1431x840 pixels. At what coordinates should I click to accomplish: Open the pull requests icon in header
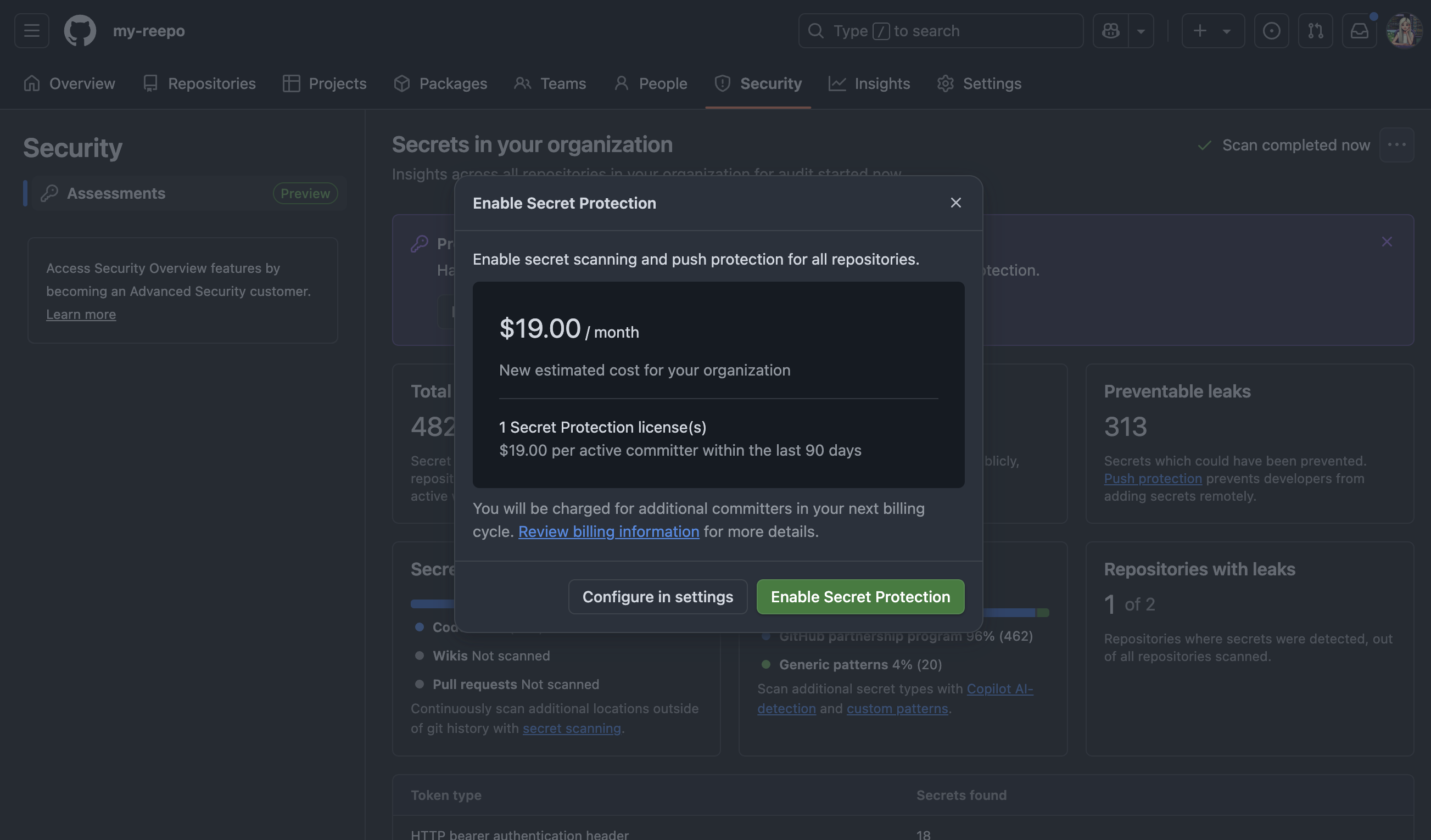[1315, 31]
